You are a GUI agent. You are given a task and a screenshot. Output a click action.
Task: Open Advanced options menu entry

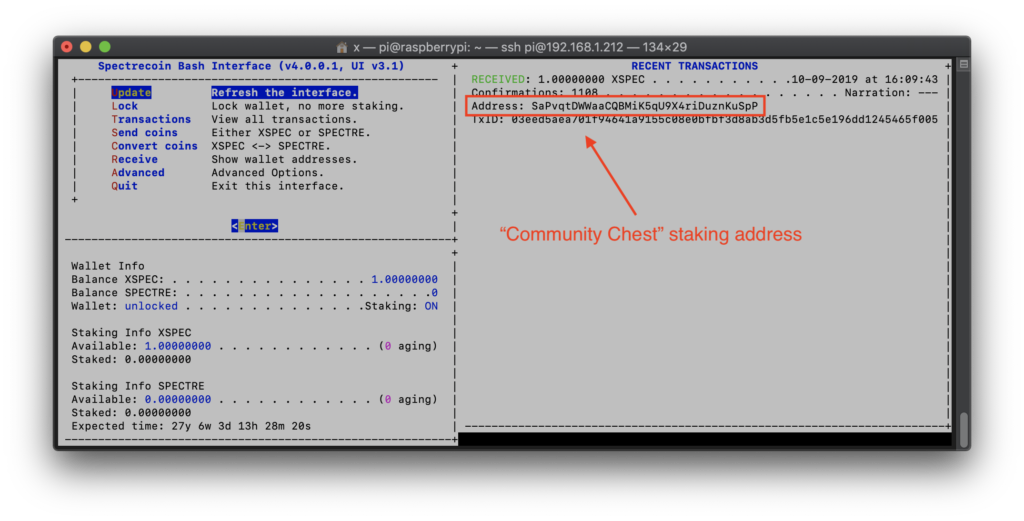pos(138,173)
